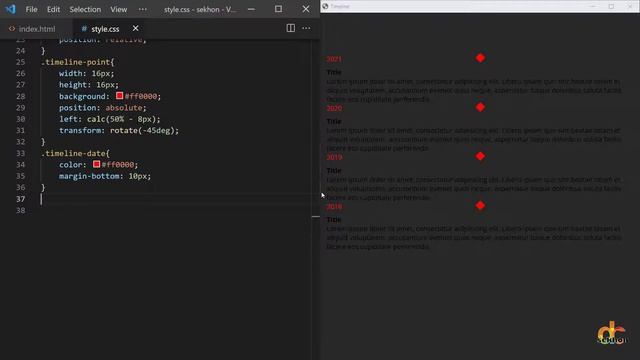The image size is (640, 360).
Task: Open color swatch on line 34
Action: click(96, 164)
